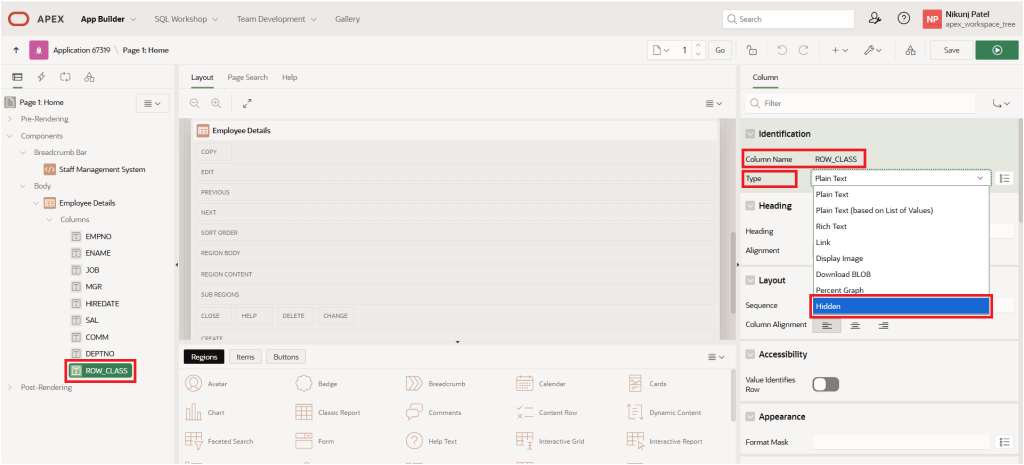Zoom in on the layout view
Image resolution: width=1024 pixels, height=465 pixels.
pyautogui.click(x=215, y=103)
